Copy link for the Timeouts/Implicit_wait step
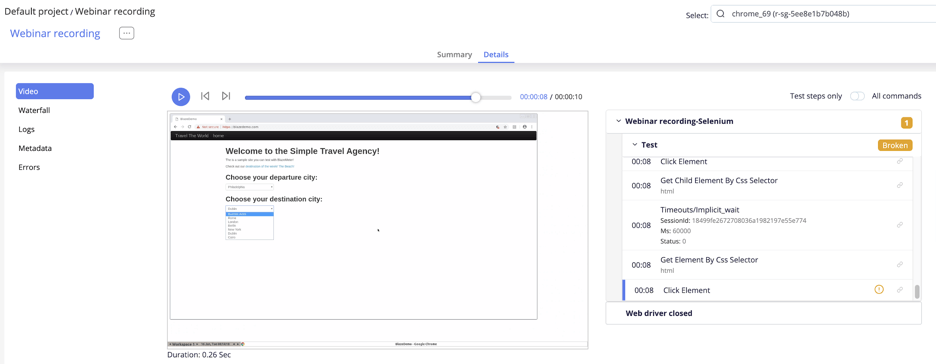 point(900,225)
